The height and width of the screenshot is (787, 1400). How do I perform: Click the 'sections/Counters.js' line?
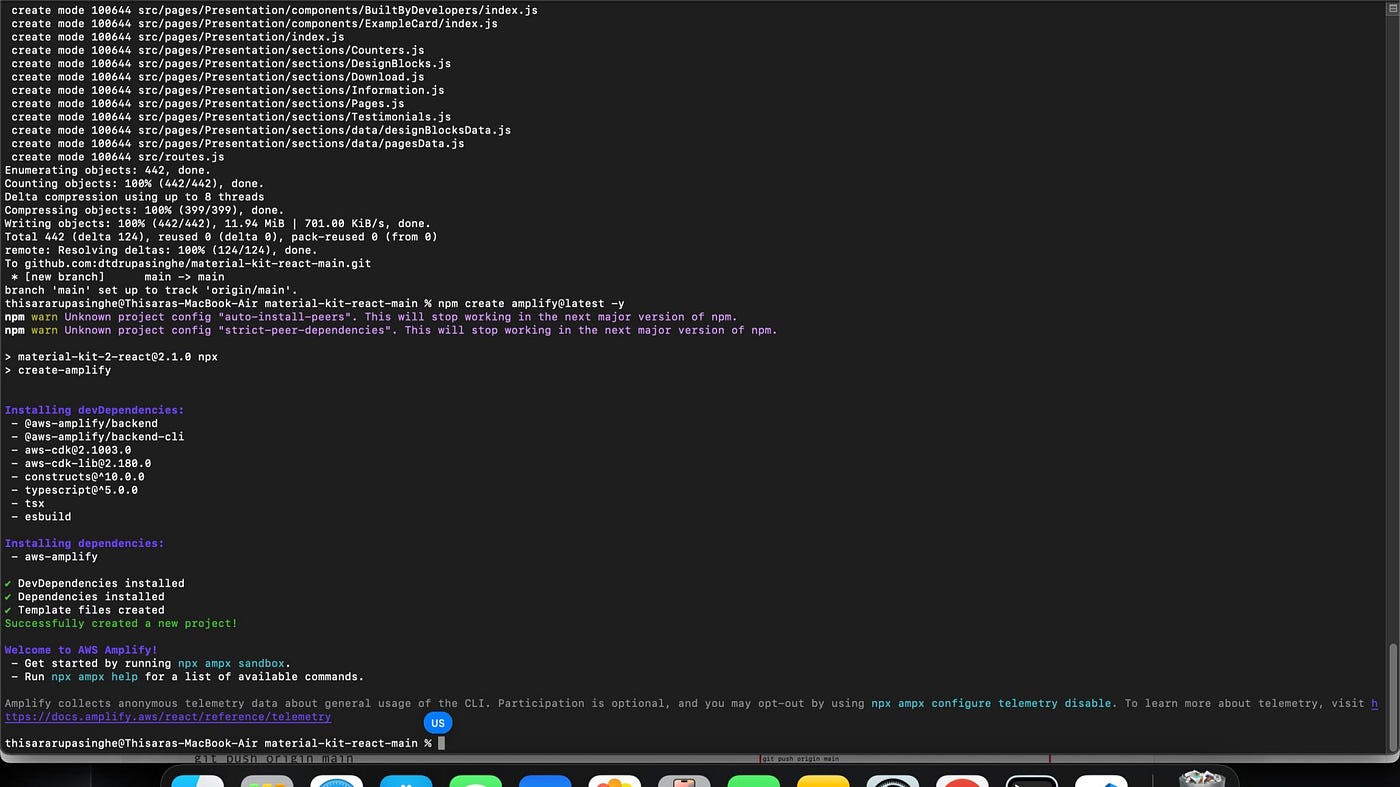pos(218,50)
